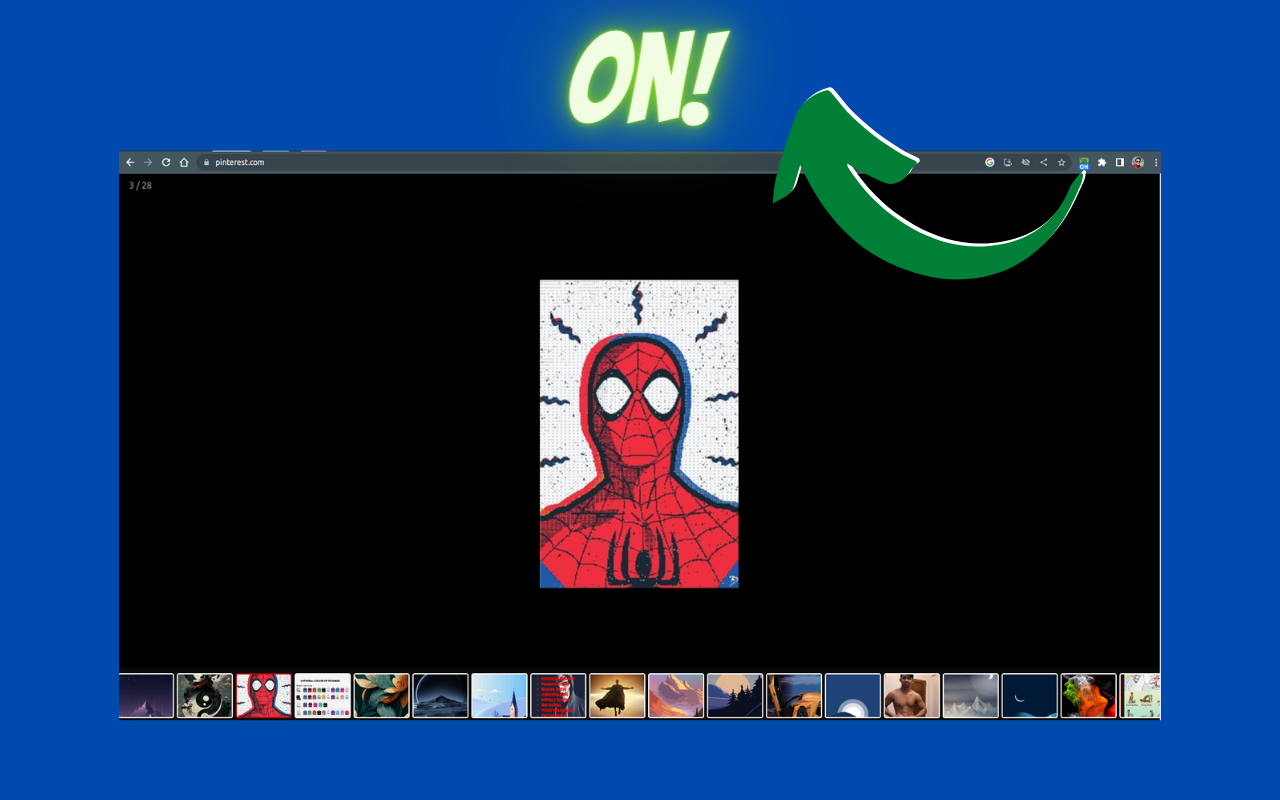Click the install app icon in the address bar

[x=1008, y=162]
